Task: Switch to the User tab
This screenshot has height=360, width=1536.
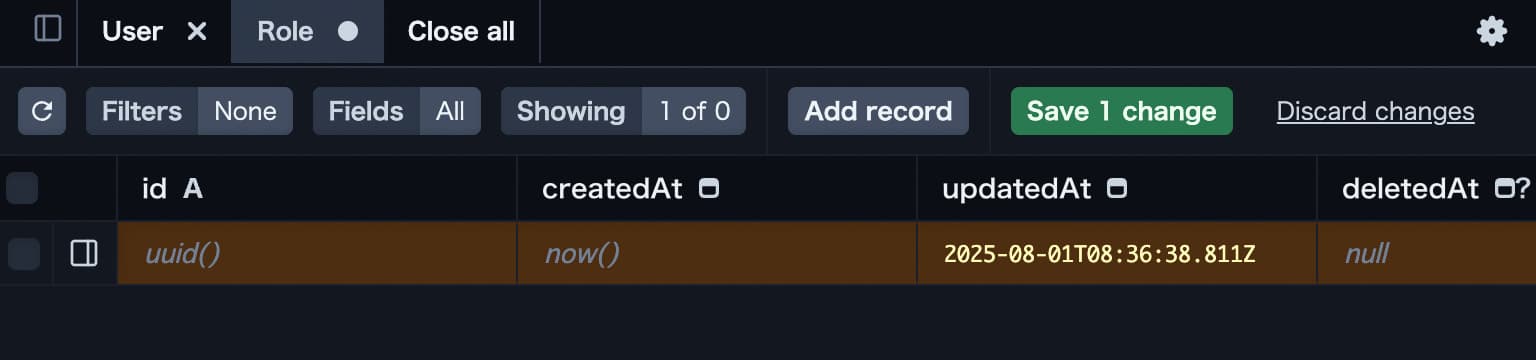Action: [132, 32]
